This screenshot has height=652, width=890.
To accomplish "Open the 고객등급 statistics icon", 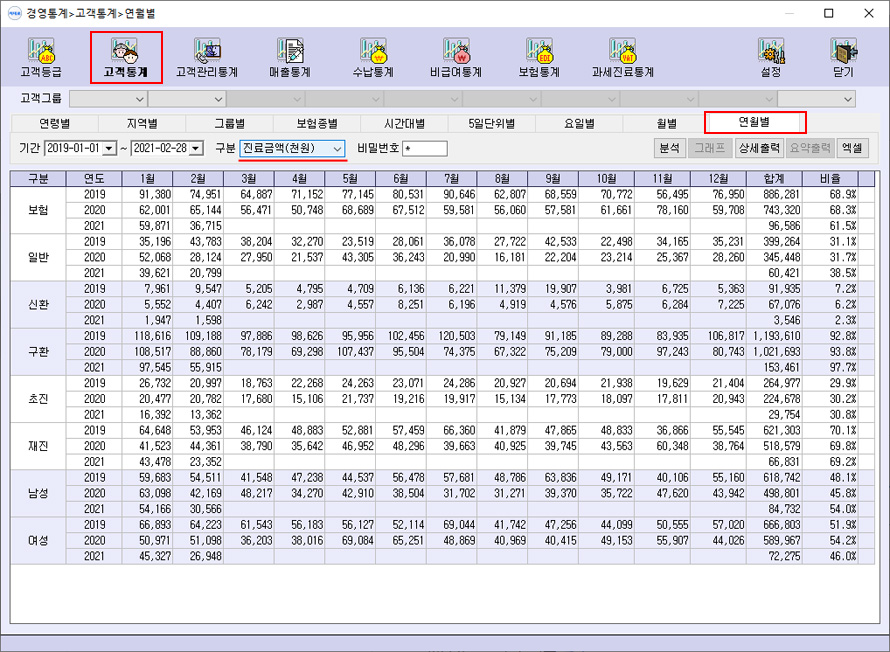I will point(41,58).
